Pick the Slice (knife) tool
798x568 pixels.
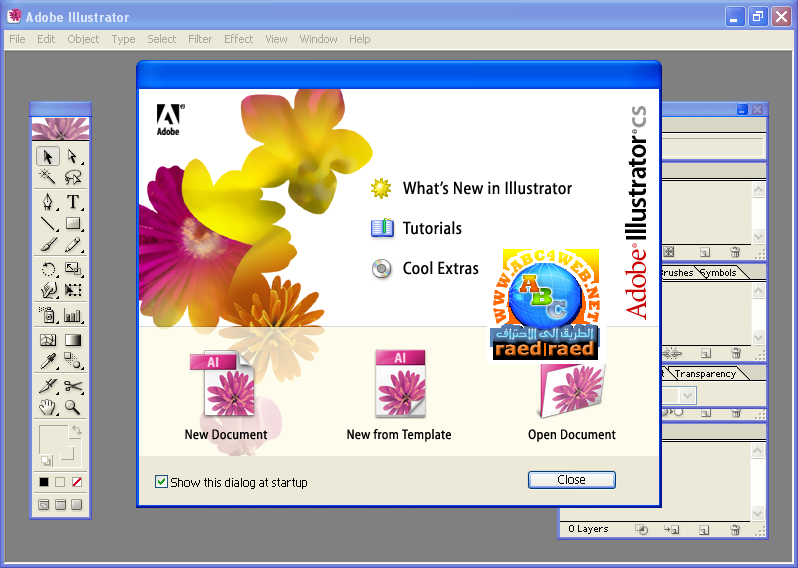click(48, 386)
